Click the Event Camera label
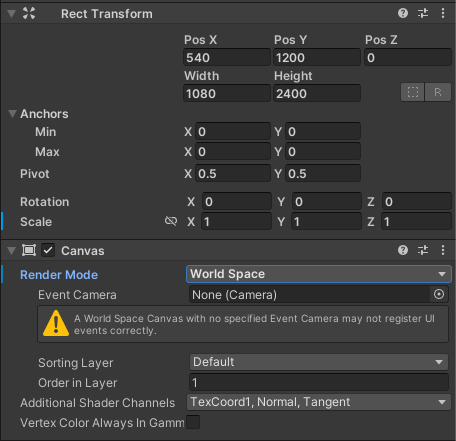 tap(77, 295)
